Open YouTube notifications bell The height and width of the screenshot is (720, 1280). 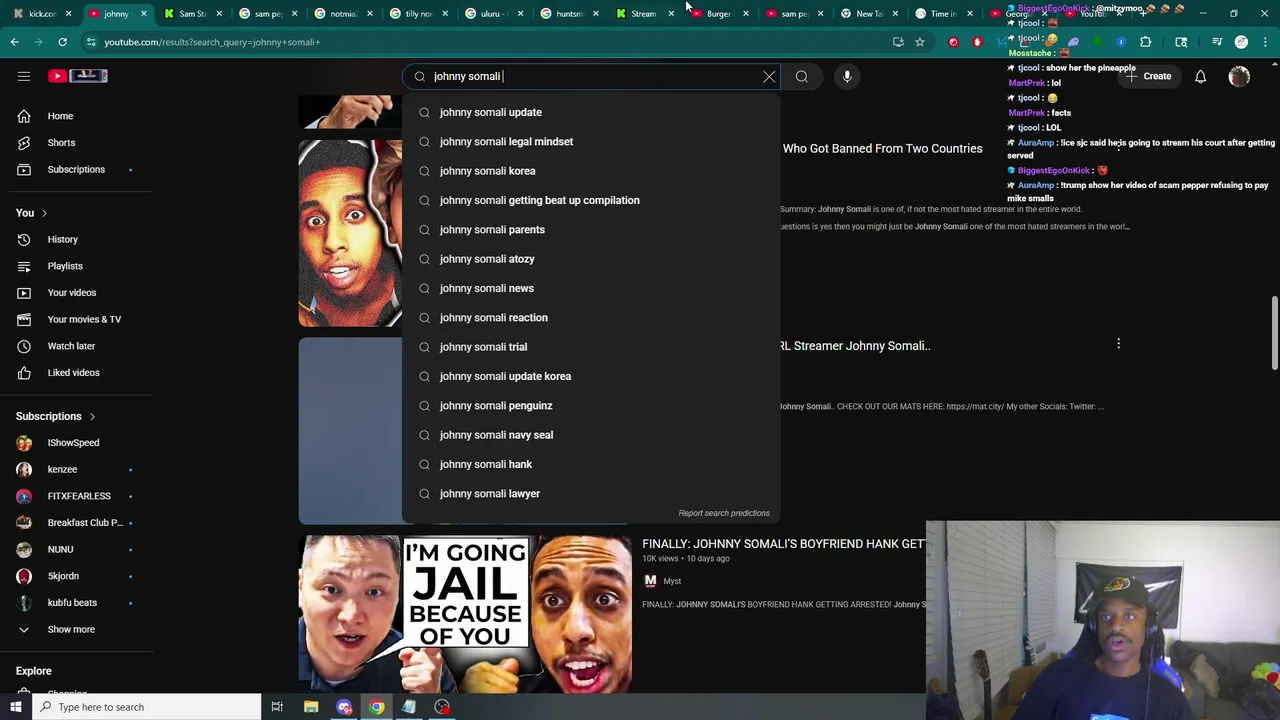1200,76
